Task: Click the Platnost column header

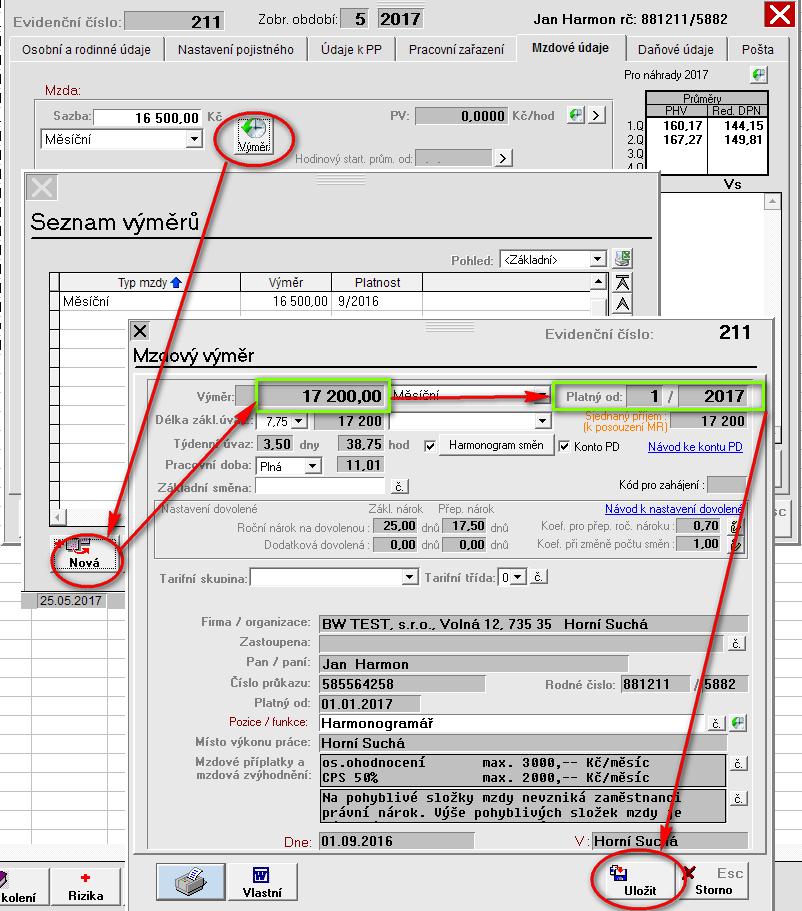Action: (377, 282)
